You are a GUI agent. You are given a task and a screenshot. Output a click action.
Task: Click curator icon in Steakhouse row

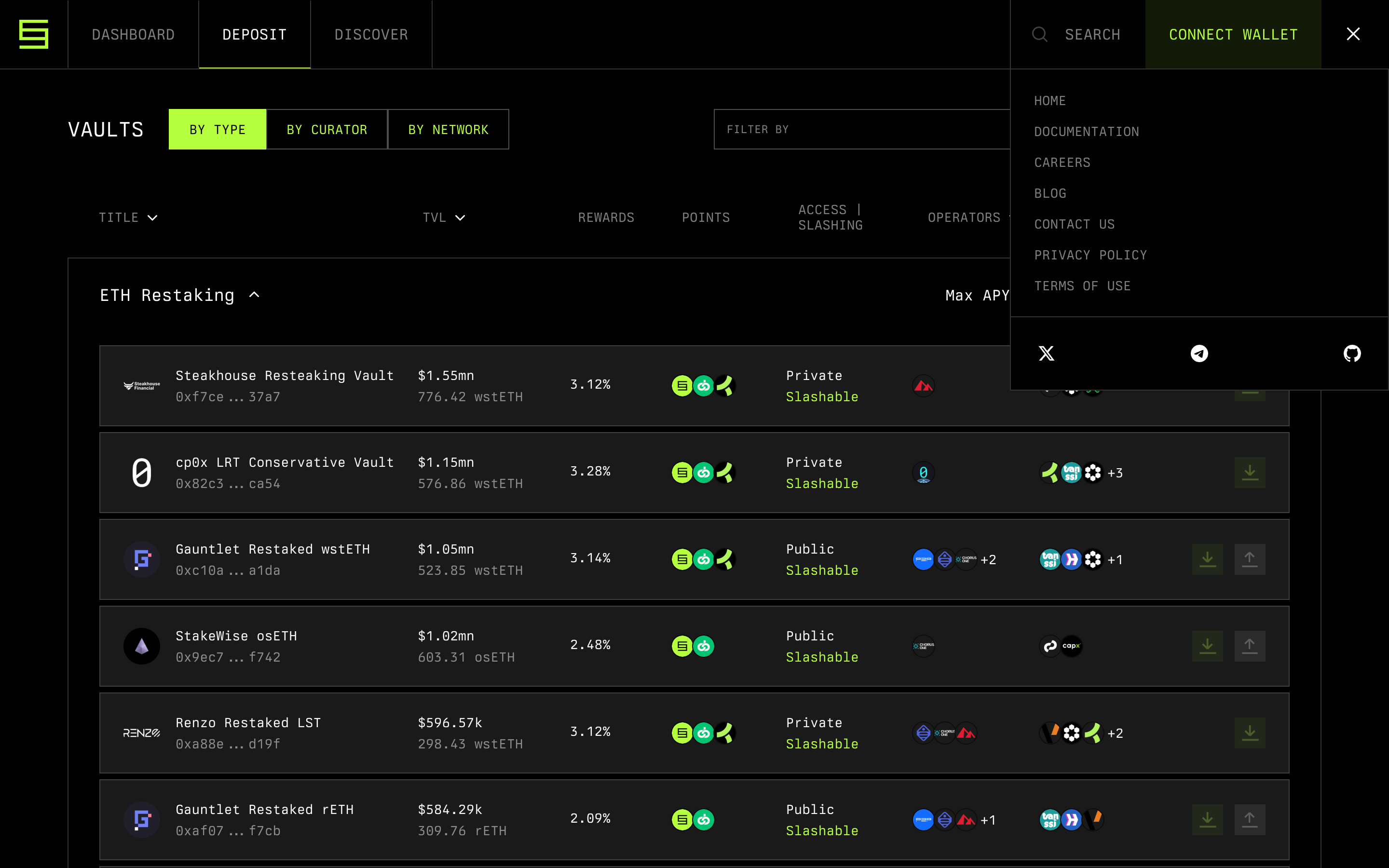tap(924, 386)
